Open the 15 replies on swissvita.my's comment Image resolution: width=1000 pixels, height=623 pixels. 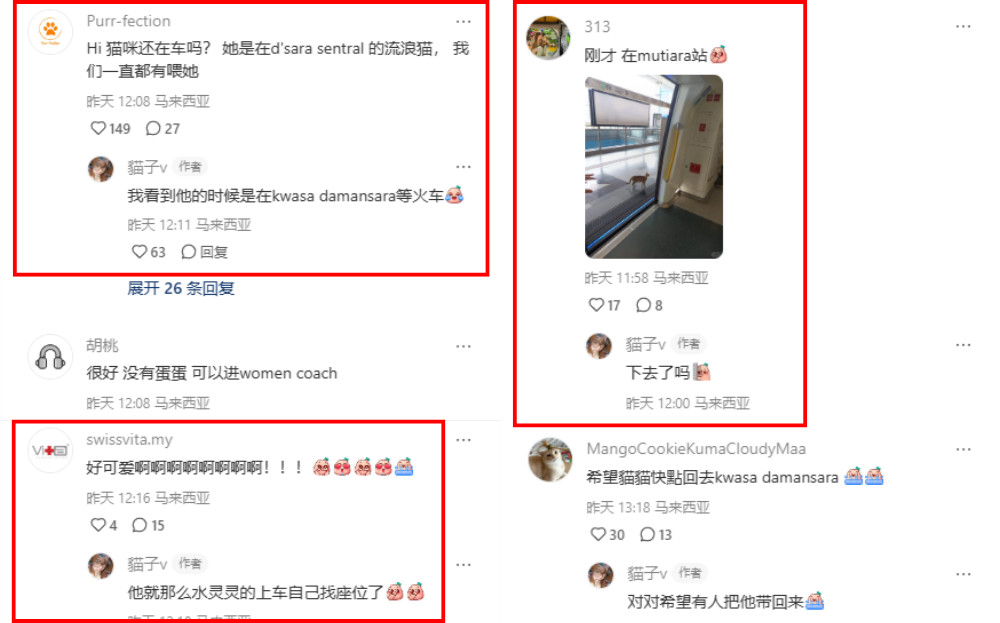148,525
